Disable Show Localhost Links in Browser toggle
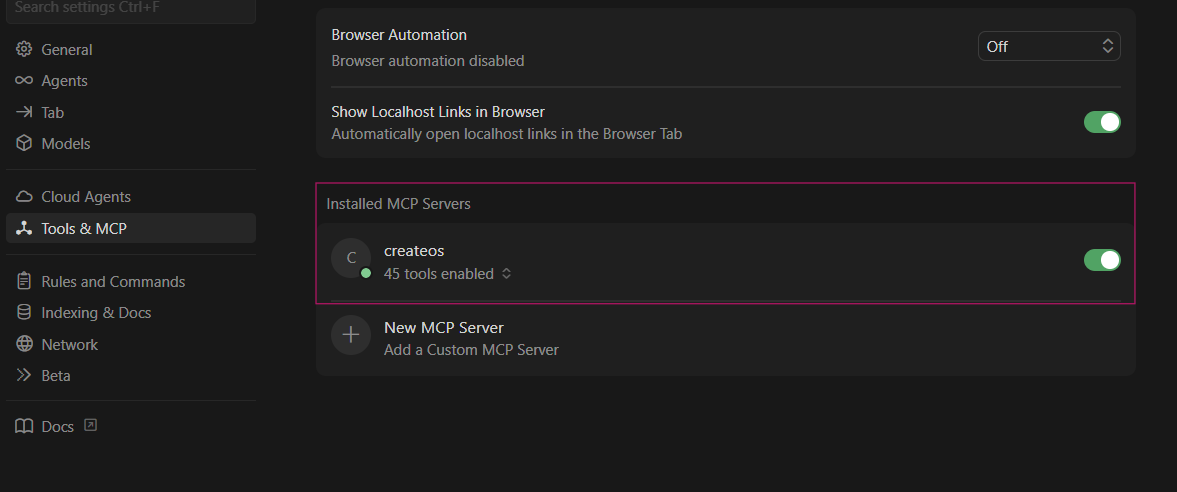The width and height of the screenshot is (1177, 492). (1102, 122)
